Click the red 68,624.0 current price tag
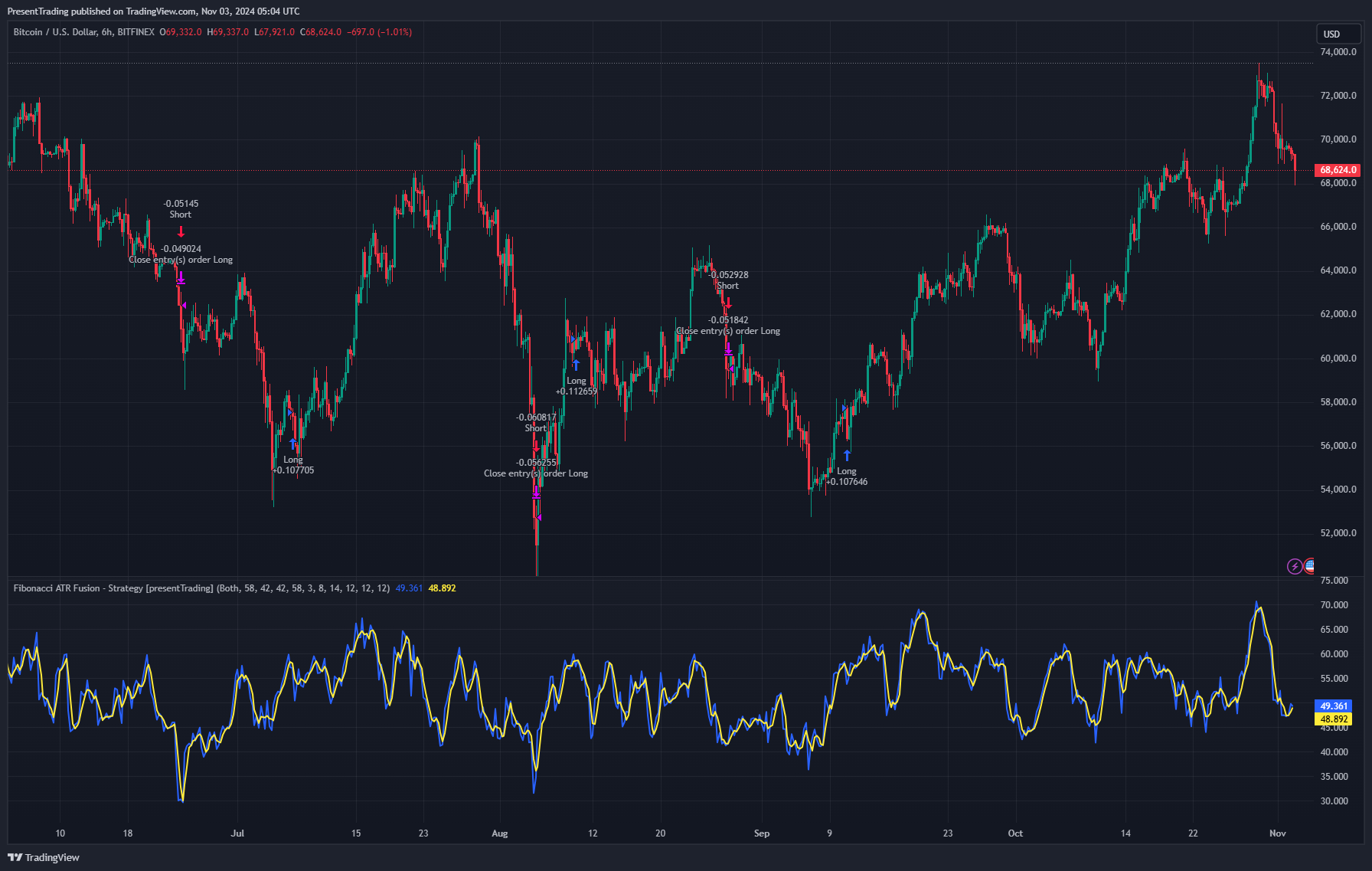1372x871 pixels. [x=1338, y=170]
